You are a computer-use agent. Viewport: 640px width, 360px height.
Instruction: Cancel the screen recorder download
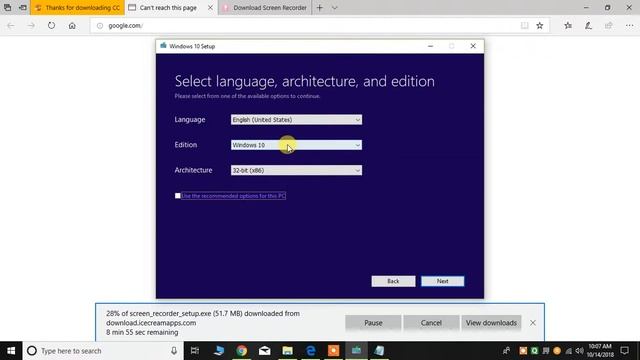tap(431, 323)
